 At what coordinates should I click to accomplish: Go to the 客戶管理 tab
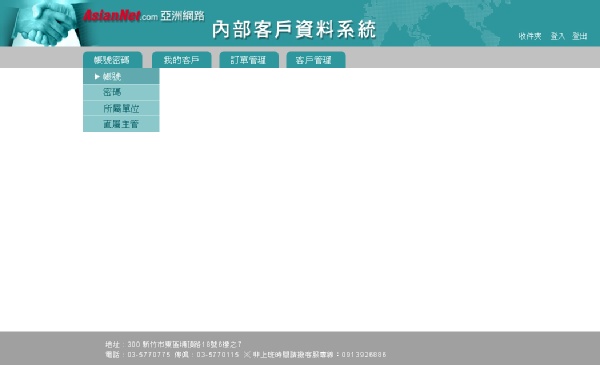316,60
